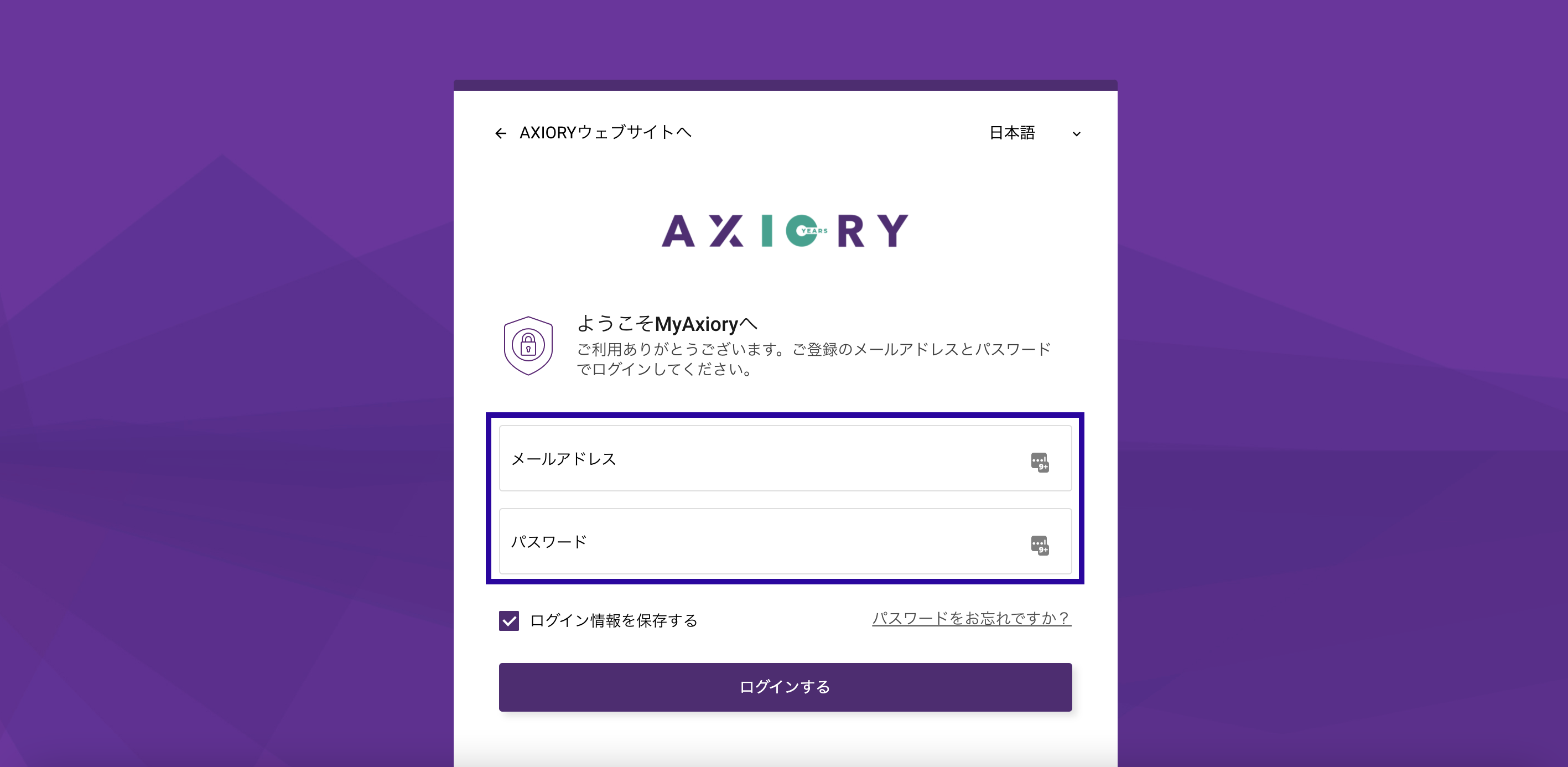The image size is (1568, 767).
Task: Click password manager icon in パスワード field
Action: tap(1040, 545)
